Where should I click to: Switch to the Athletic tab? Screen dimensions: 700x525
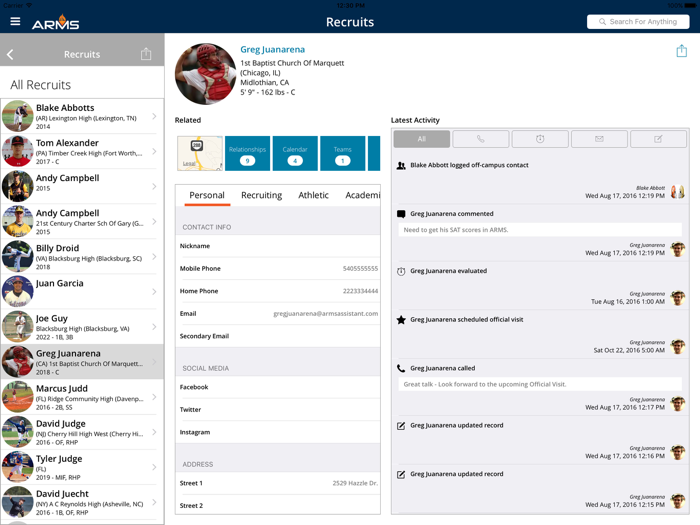pos(313,195)
